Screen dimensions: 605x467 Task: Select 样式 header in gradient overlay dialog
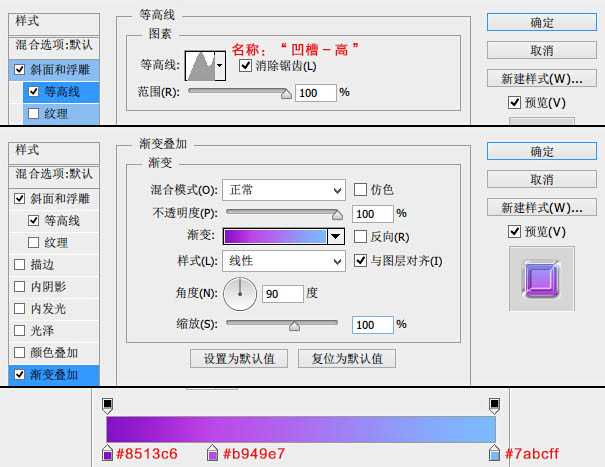54,152
